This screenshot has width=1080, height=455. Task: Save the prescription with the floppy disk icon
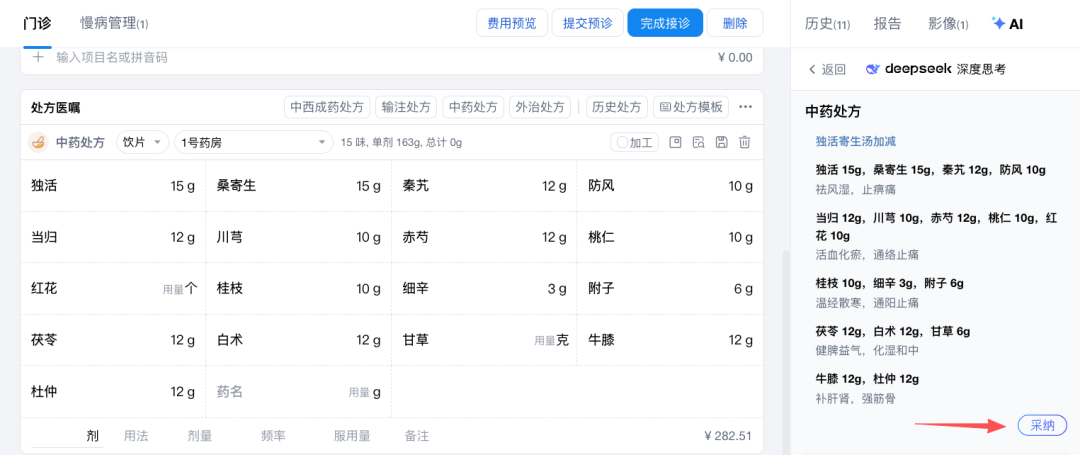721,142
